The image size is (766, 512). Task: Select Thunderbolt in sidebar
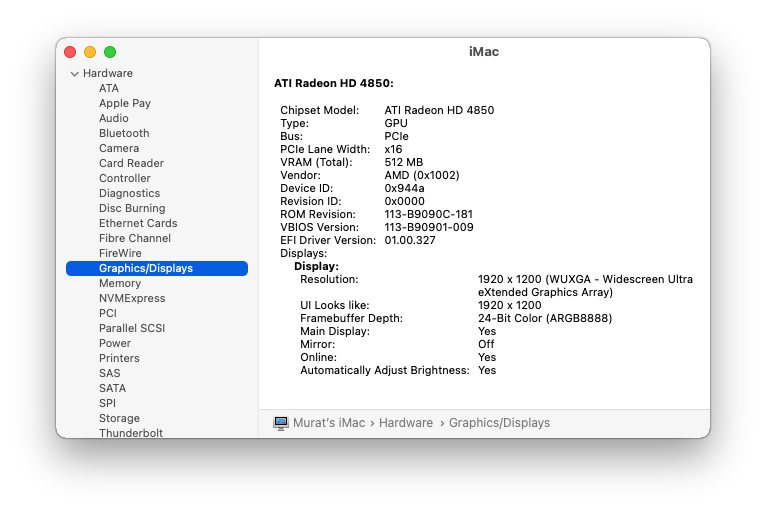(130, 433)
